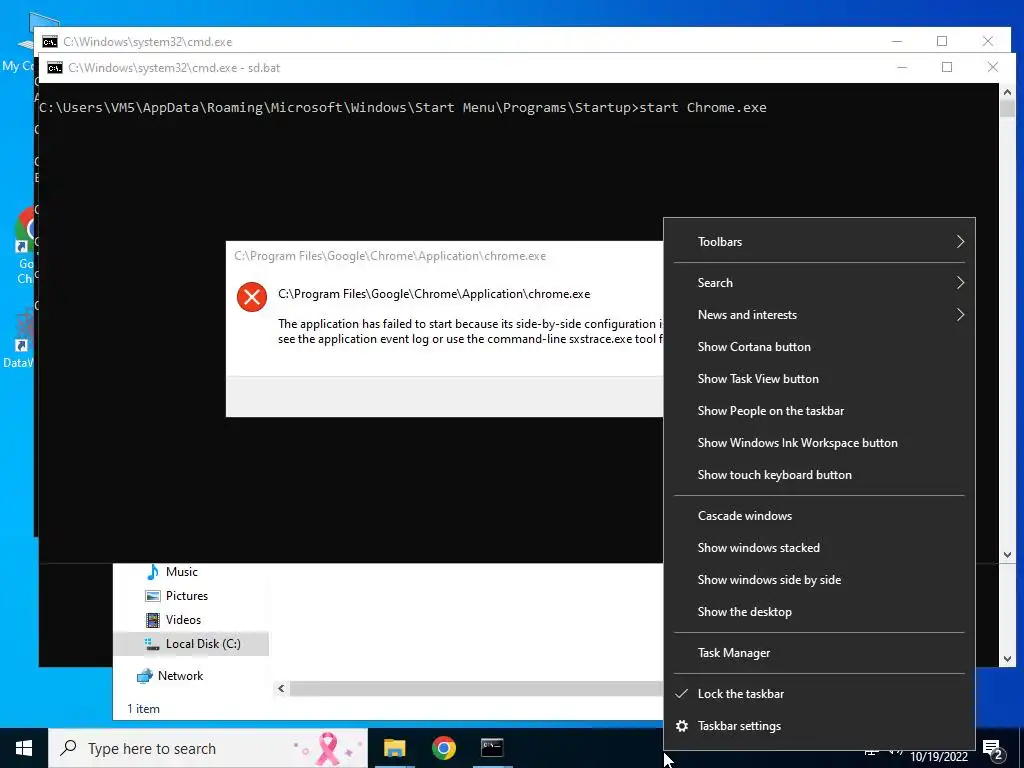Click sd.bat console scroll up arrow

coord(1007,92)
